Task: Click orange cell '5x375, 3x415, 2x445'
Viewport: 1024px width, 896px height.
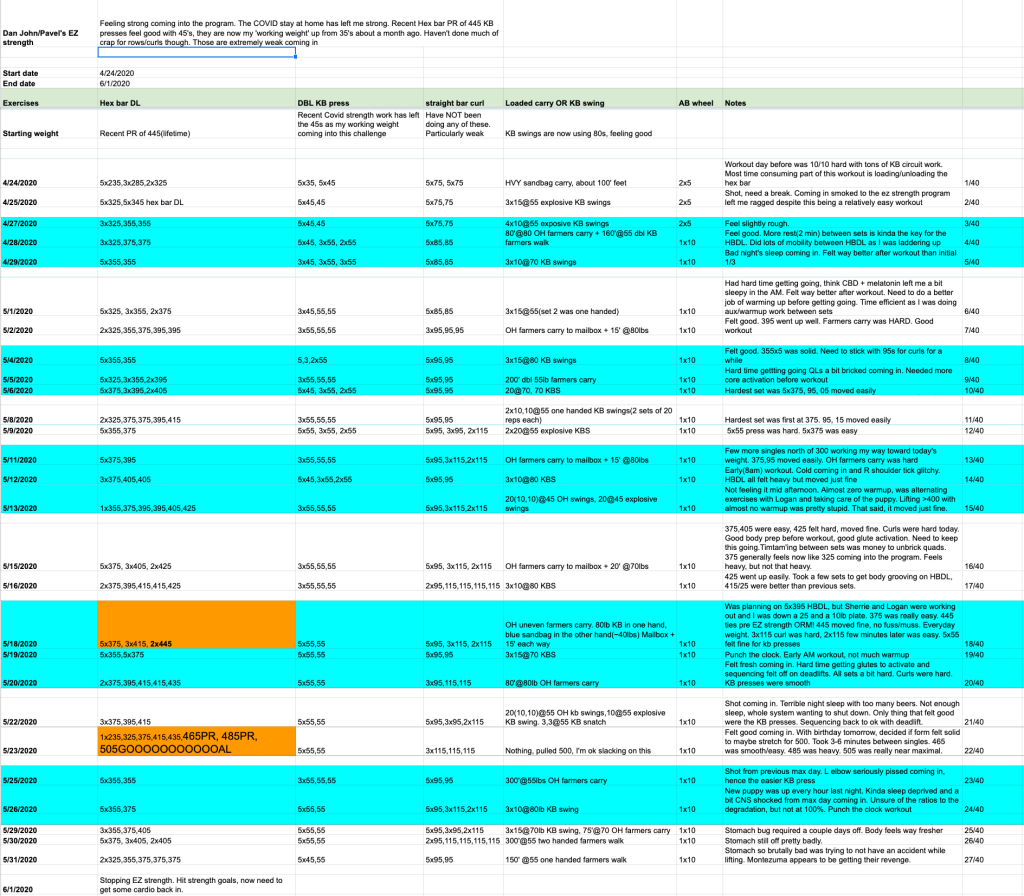Action: (197, 624)
